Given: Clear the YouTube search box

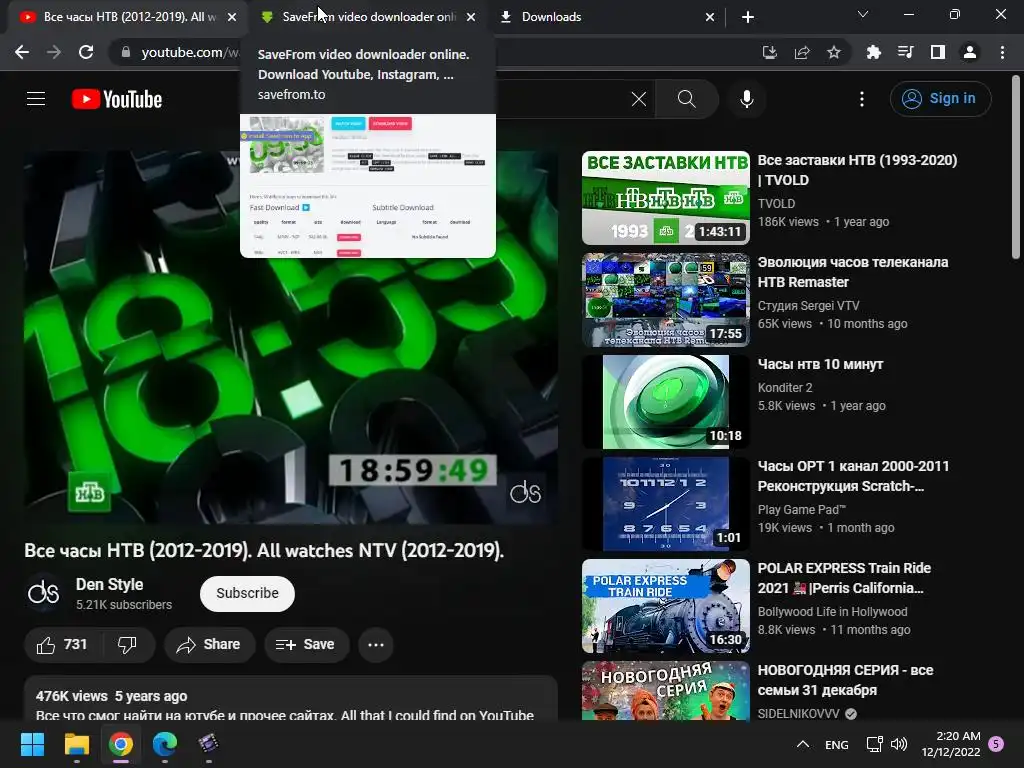Looking at the screenshot, I should click(639, 99).
